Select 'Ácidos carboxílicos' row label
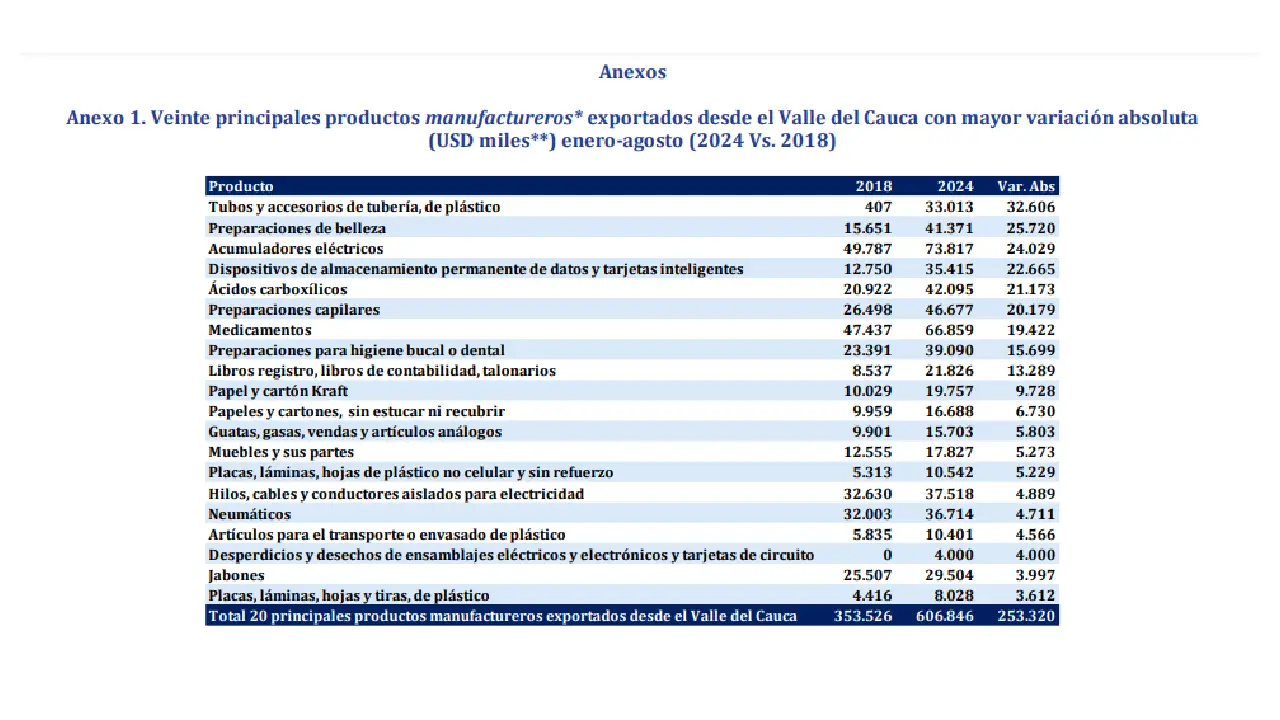Image resolution: width=1280 pixels, height=720 pixels. click(x=278, y=289)
